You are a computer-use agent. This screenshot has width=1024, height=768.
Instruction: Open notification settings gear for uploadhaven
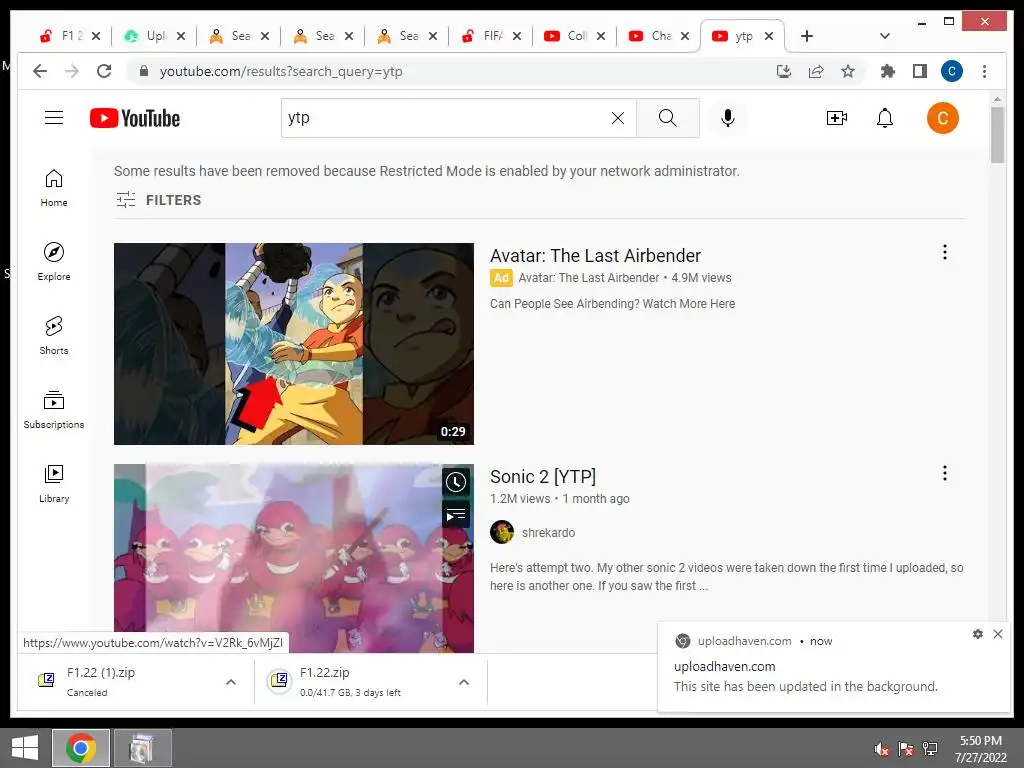[978, 634]
